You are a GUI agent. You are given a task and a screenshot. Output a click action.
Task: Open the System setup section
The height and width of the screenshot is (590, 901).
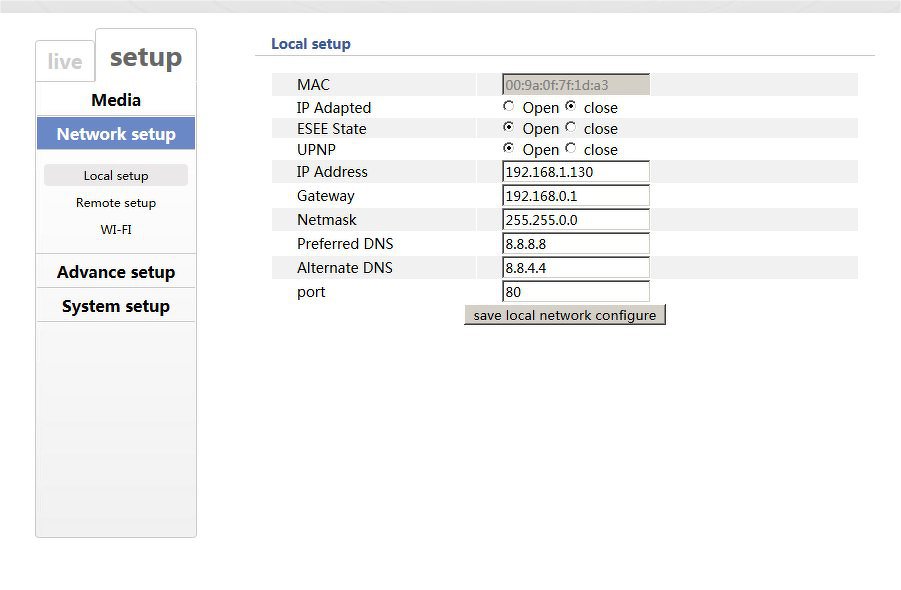[x=116, y=306]
